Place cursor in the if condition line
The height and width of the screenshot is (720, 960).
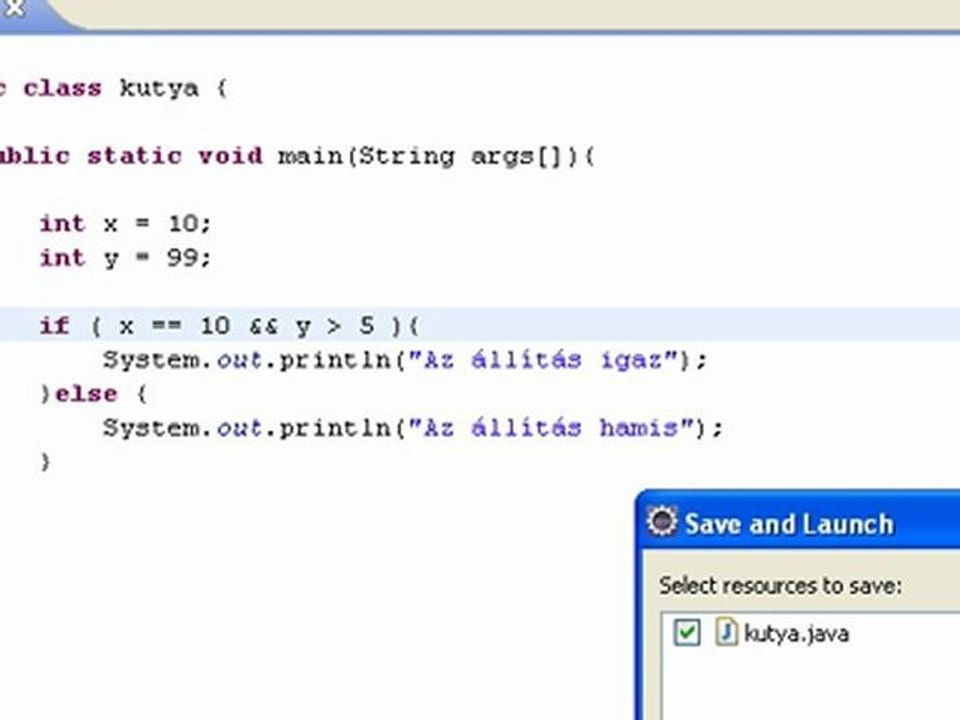(480, 325)
